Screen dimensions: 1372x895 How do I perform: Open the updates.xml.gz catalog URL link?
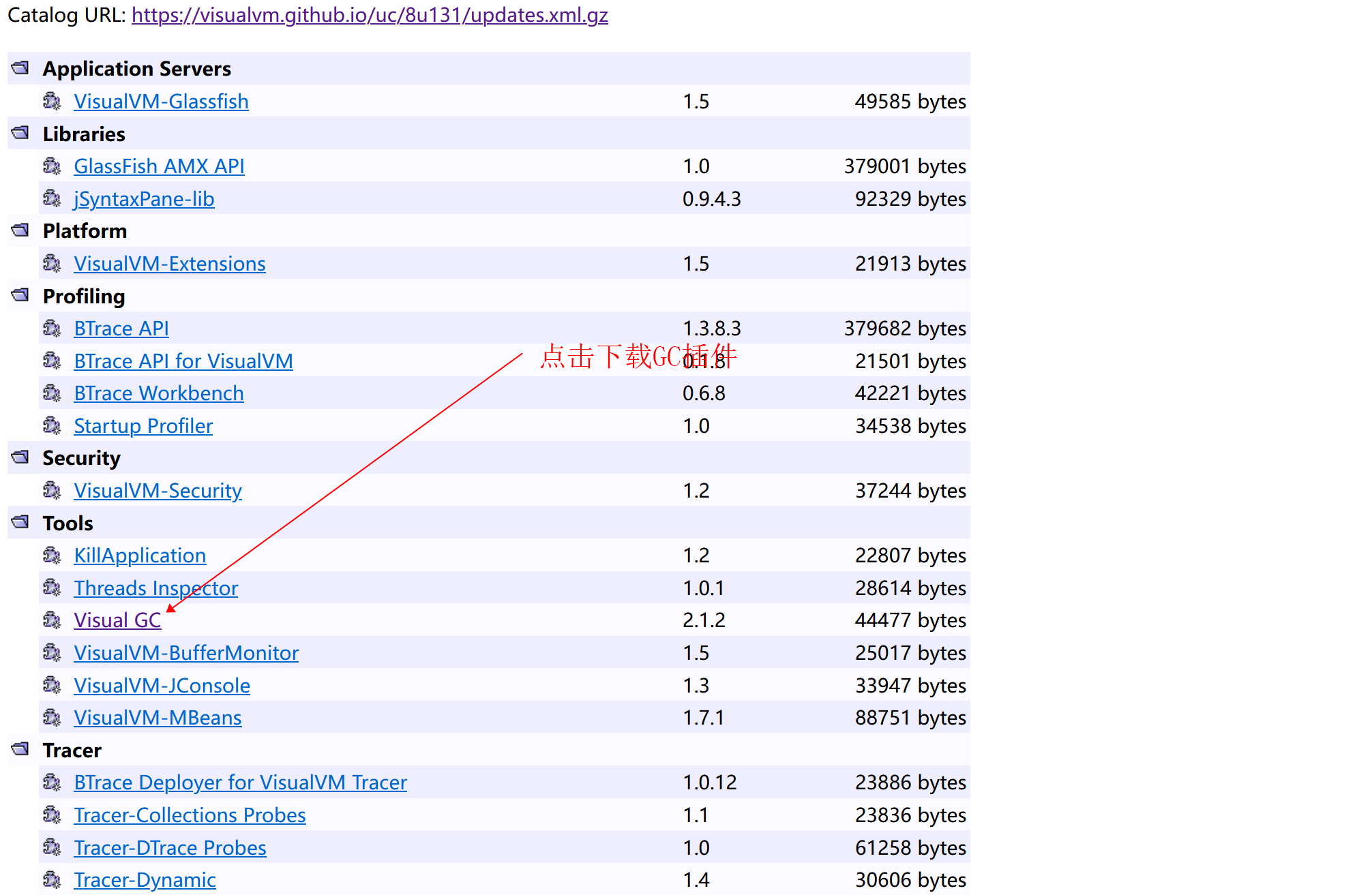(370, 15)
